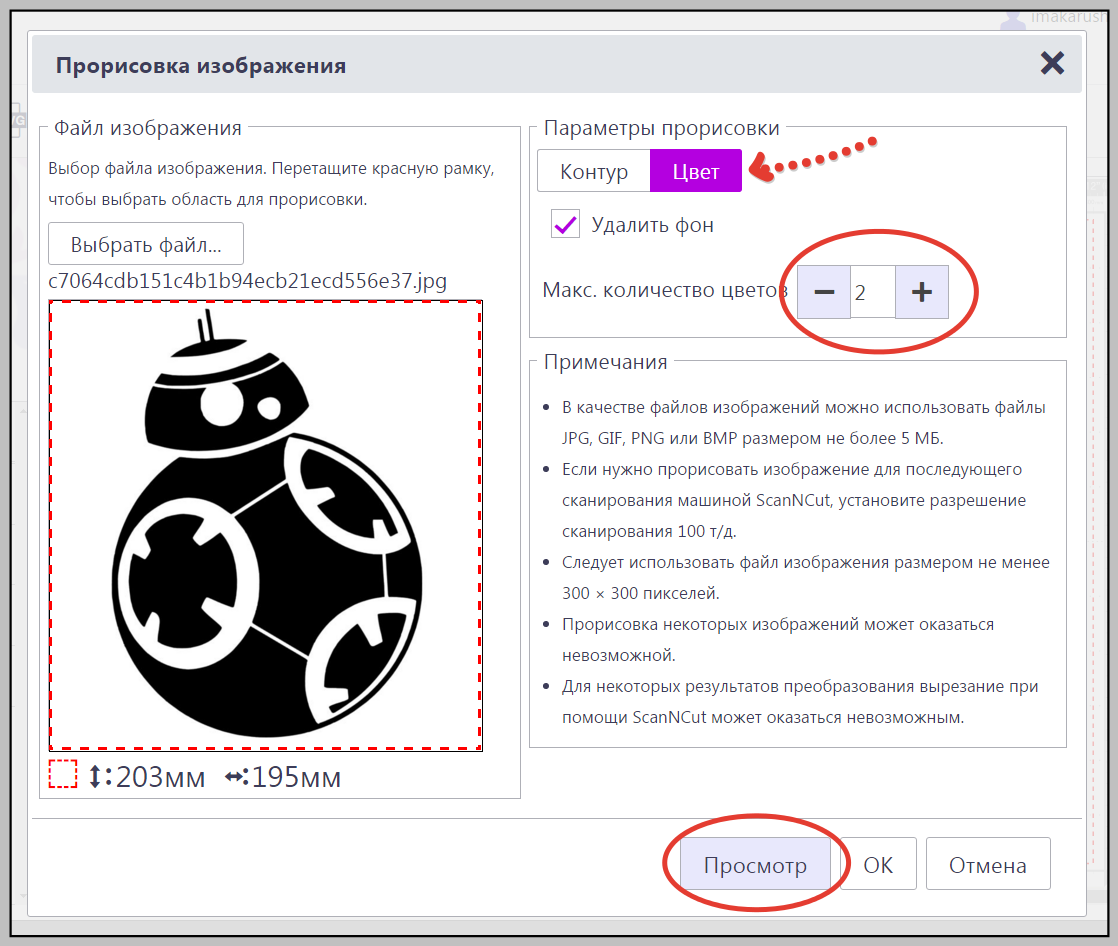Increase max color count with plus
The height and width of the screenshot is (946, 1118).
[922, 292]
